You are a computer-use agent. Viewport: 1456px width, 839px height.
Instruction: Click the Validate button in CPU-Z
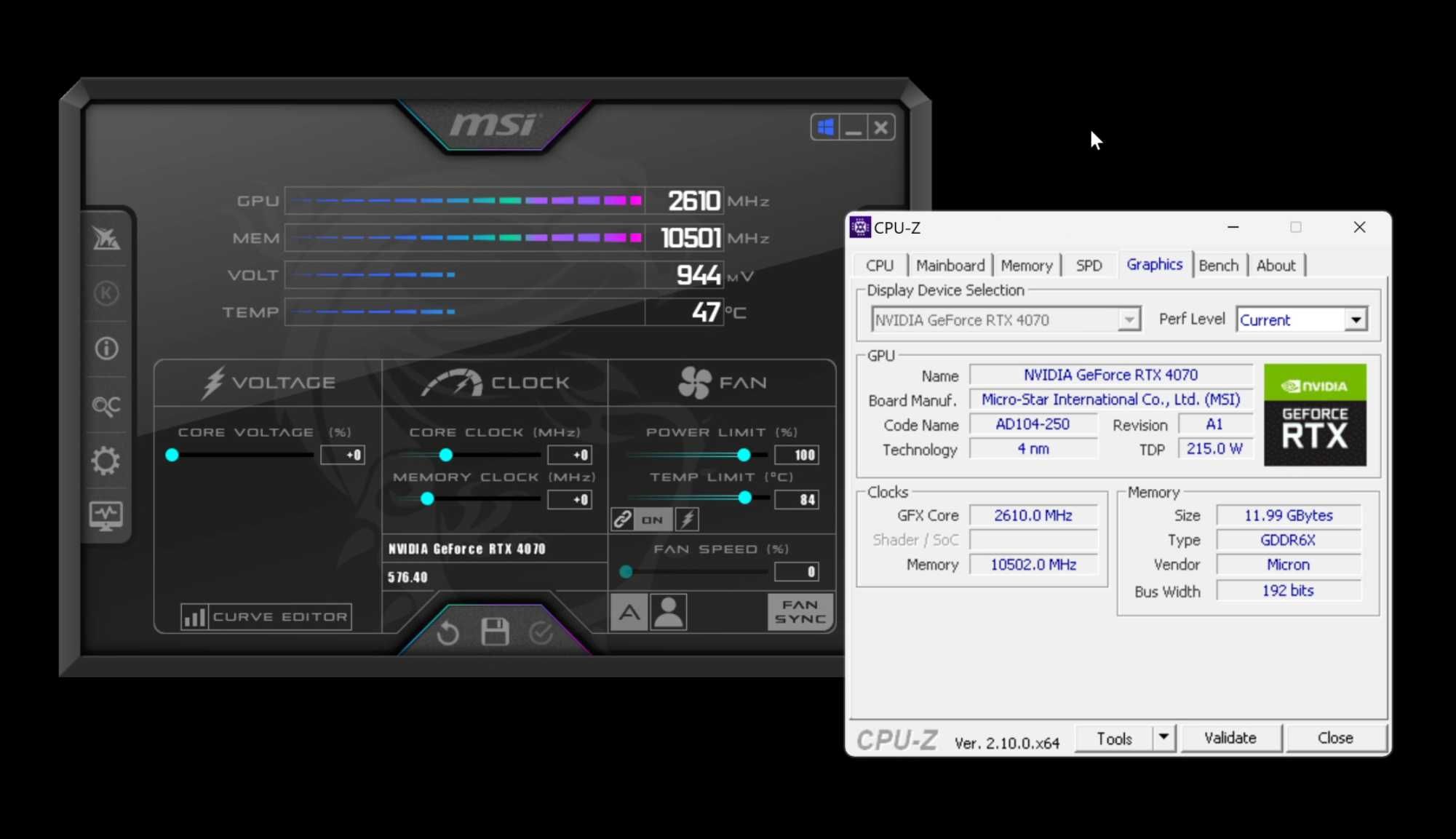pyautogui.click(x=1230, y=738)
